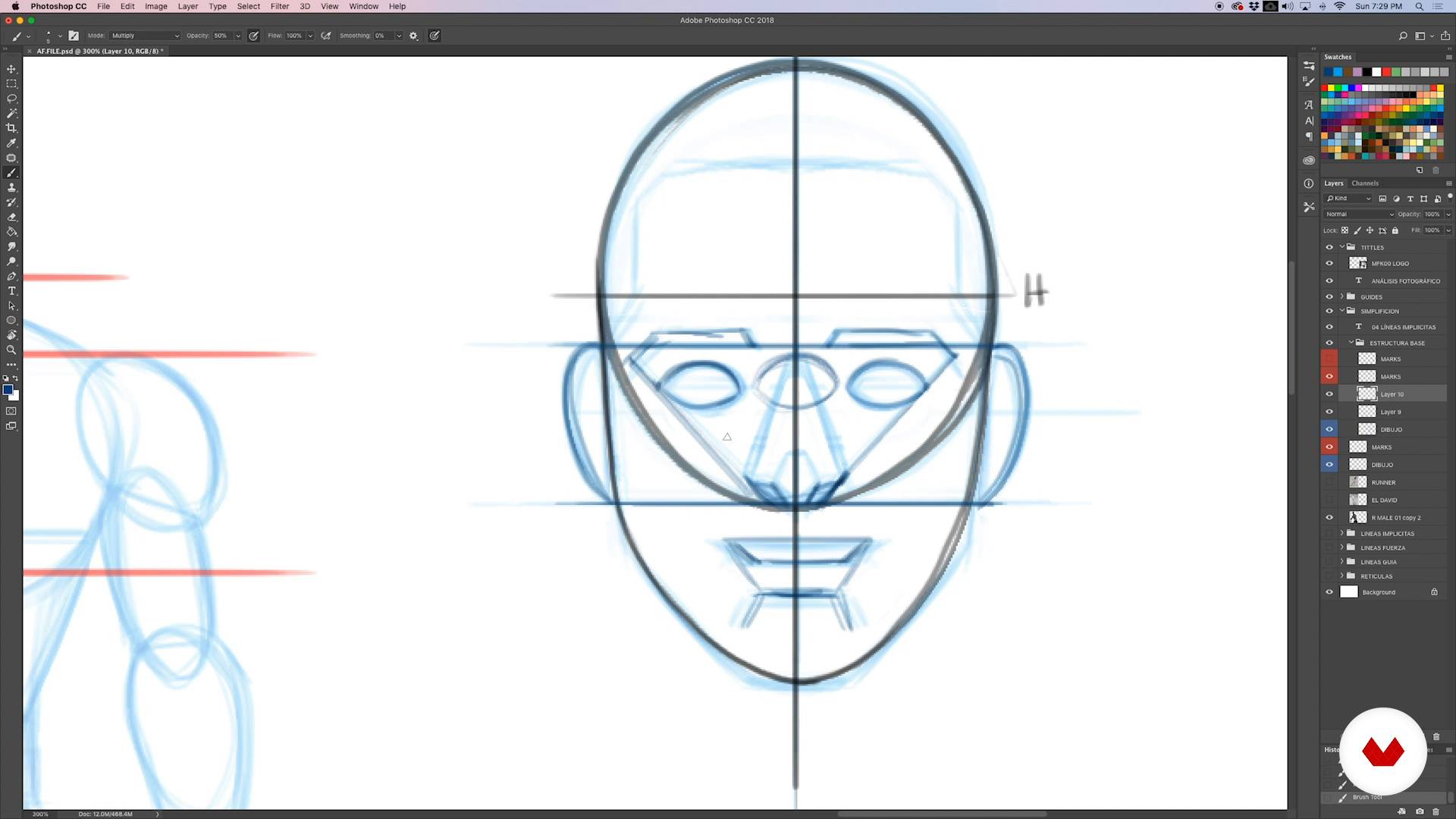Pick the red swatch in Swatches
Viewport: 1456px width, 819px height.
click(x=1386, y=72)
